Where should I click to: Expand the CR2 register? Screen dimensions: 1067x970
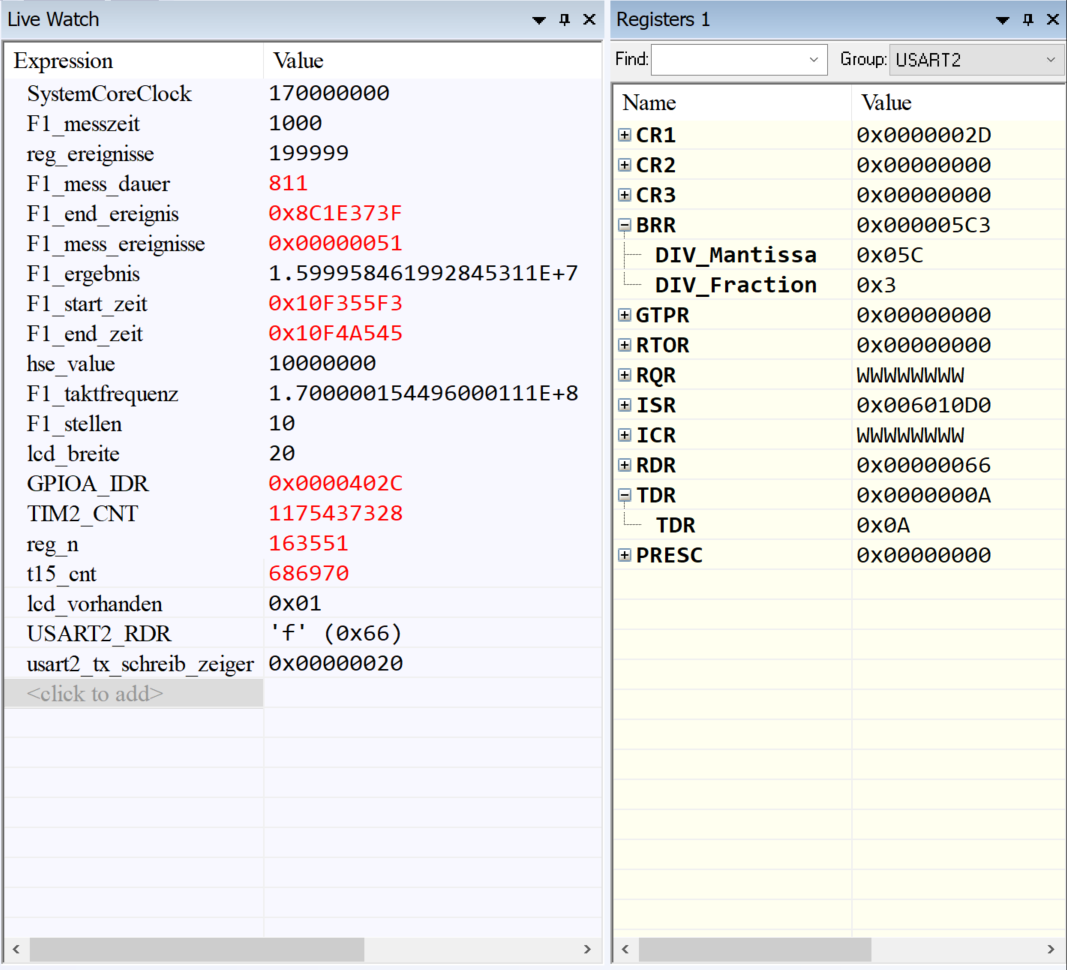pyautogui.click(x=625, y=165)
